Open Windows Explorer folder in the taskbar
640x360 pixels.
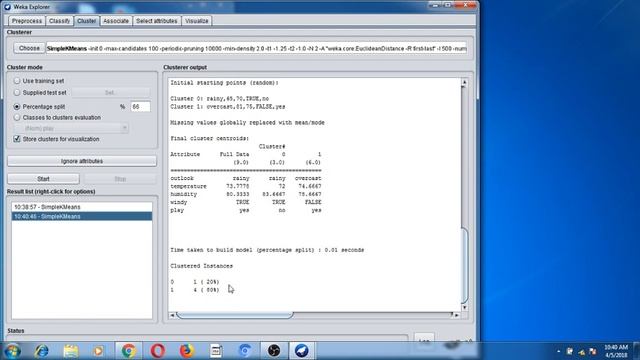click(x=71, y=351)
